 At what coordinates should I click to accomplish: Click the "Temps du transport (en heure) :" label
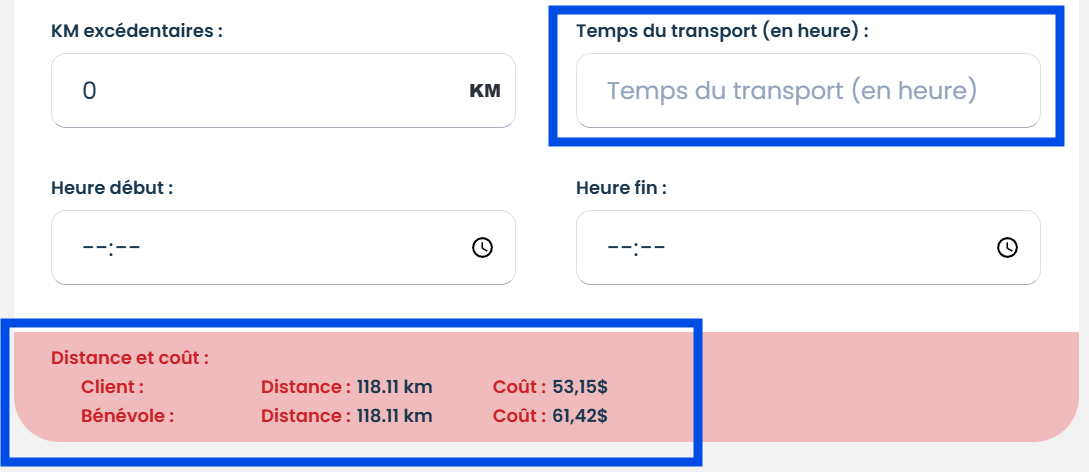pos(722,30)
